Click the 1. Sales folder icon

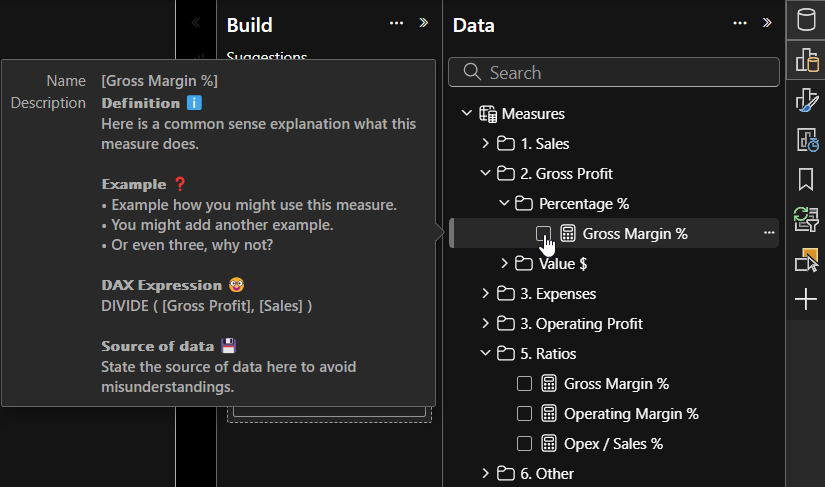point(506,143)
